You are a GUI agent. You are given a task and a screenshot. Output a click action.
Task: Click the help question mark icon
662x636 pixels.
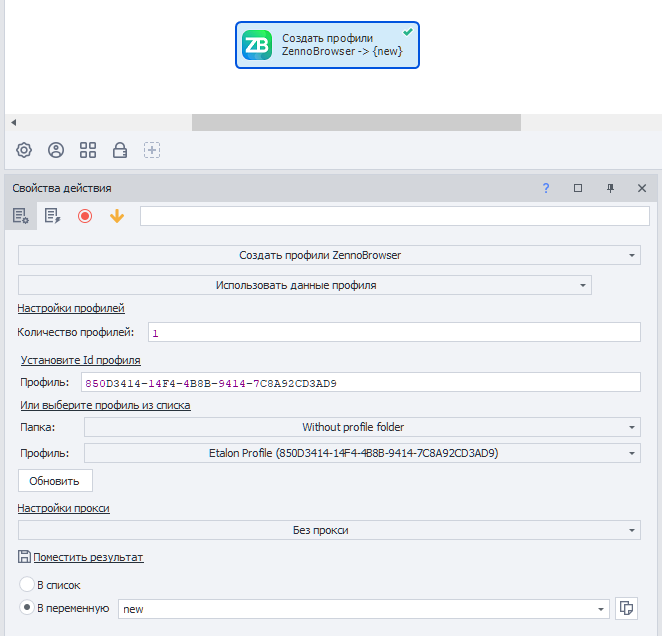coord(546,188)
